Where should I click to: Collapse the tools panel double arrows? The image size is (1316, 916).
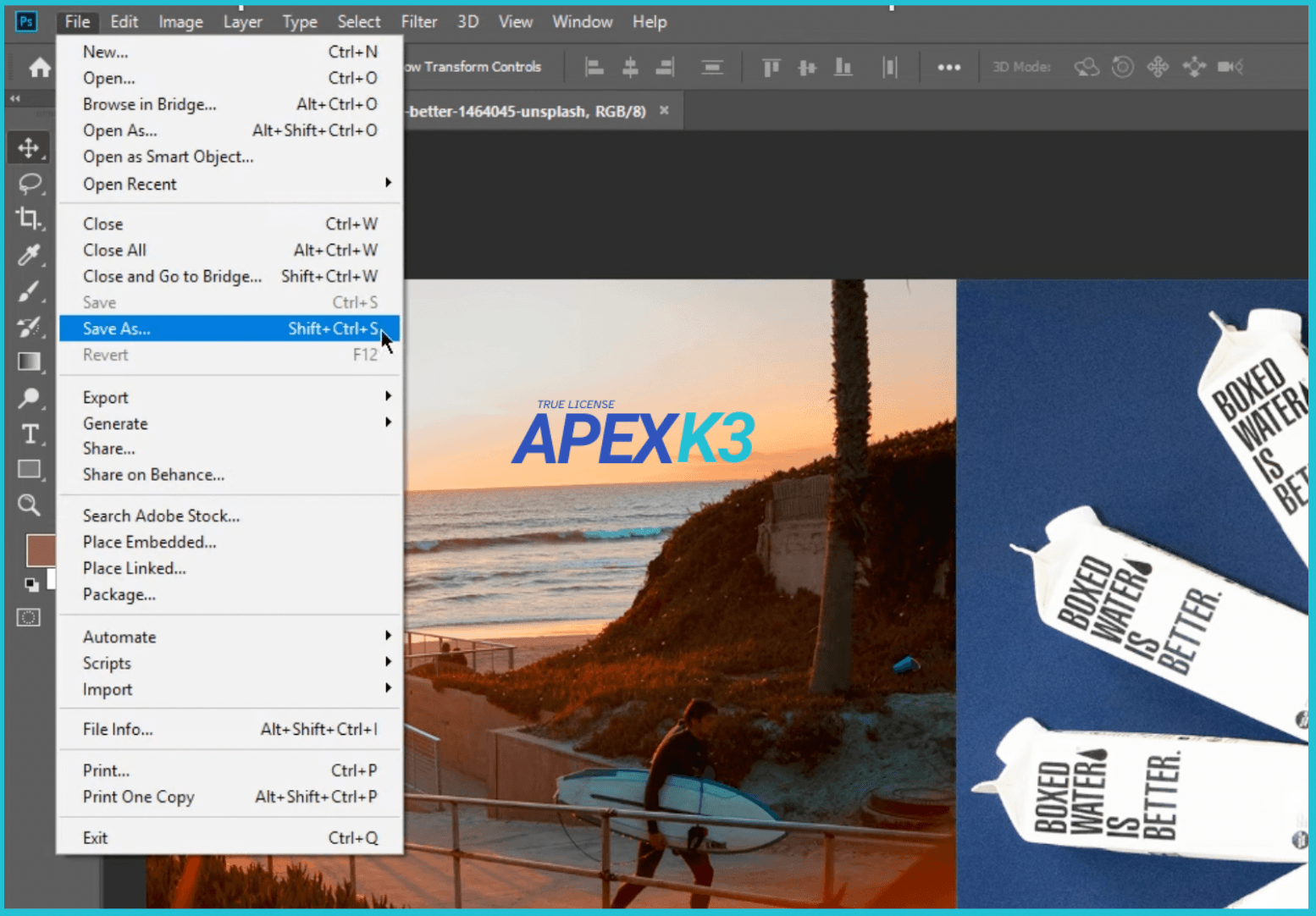[x=15, y=99]
